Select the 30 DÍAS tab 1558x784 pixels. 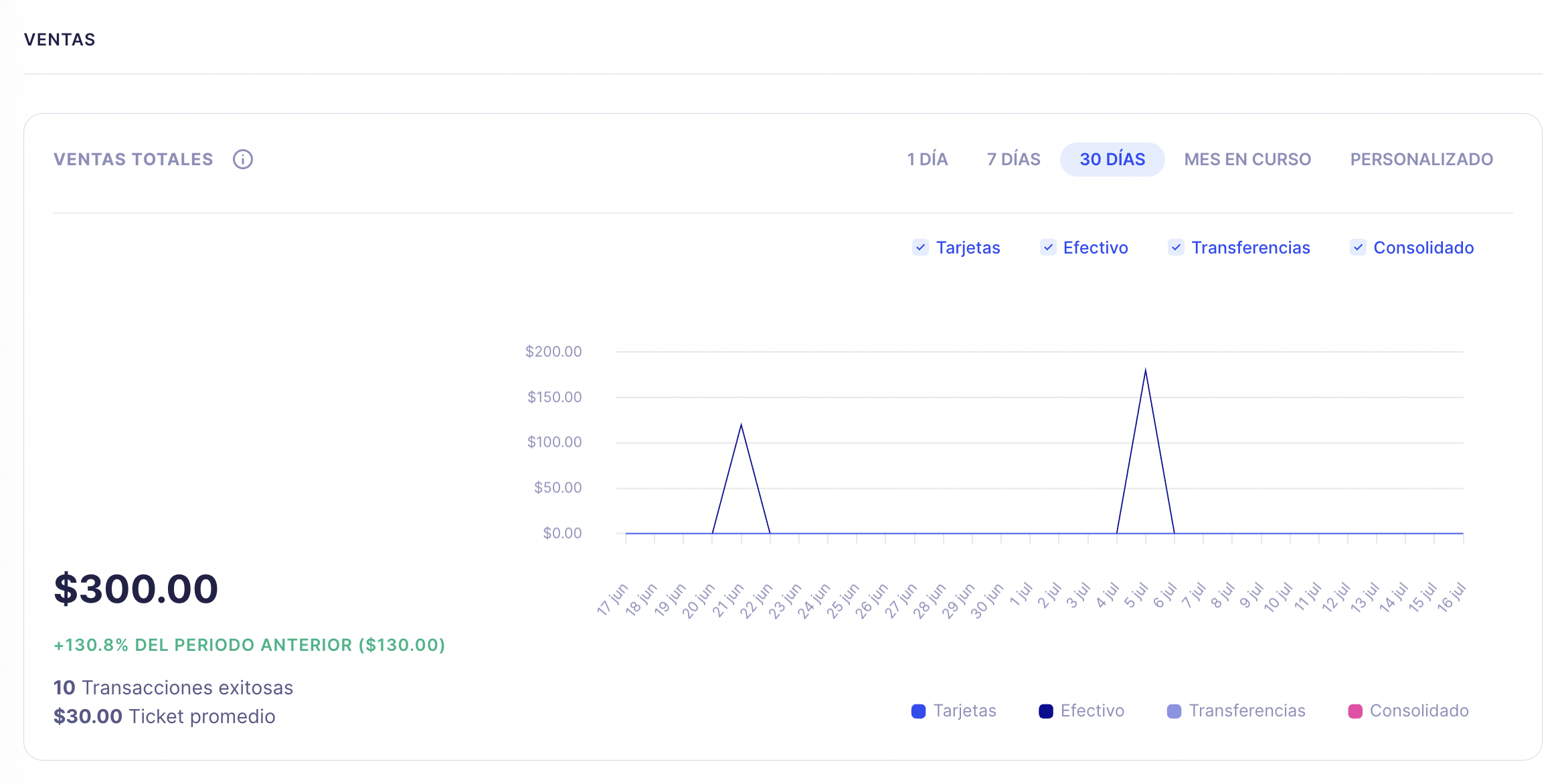(x=1112, y=159)
